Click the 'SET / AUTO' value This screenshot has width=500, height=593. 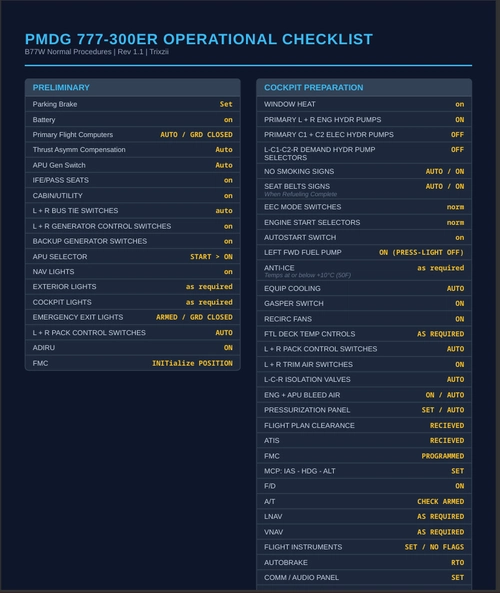[x=443, y=410]
